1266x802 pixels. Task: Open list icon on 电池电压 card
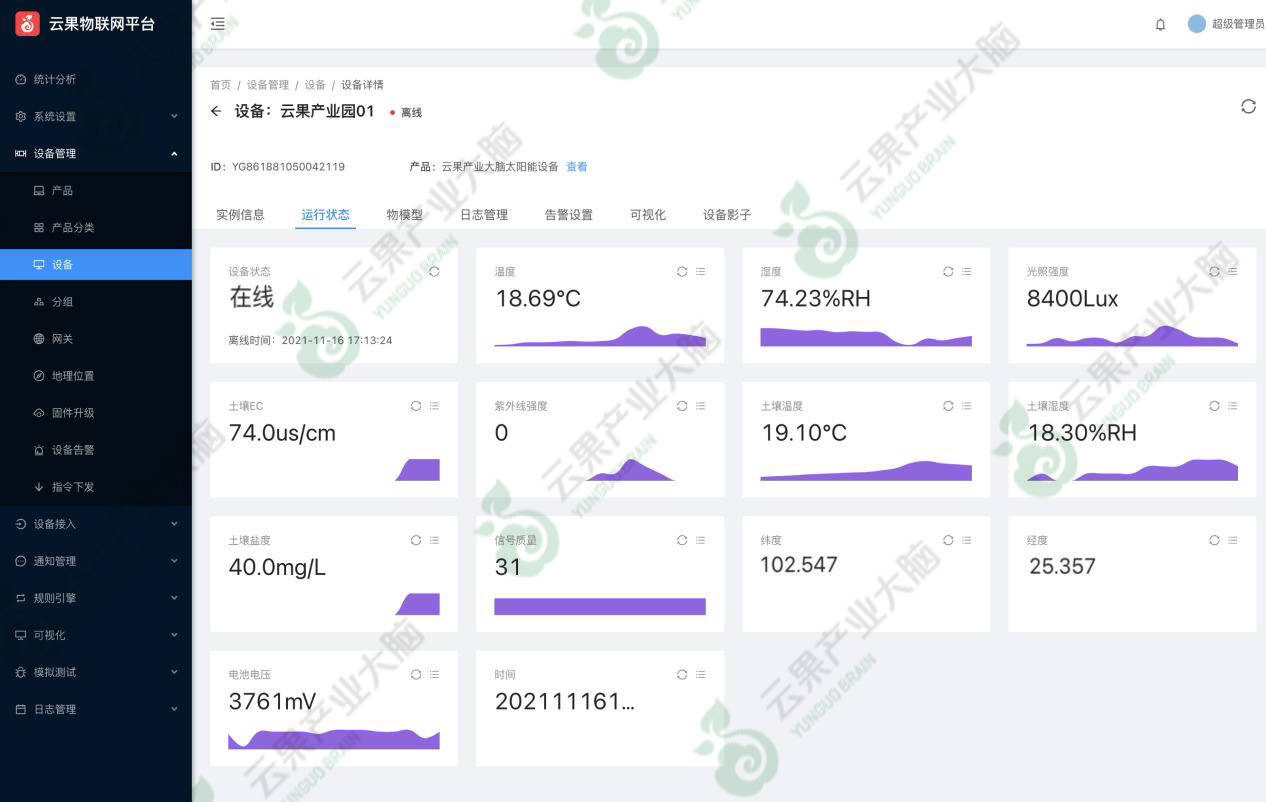[x=434, y=675]
